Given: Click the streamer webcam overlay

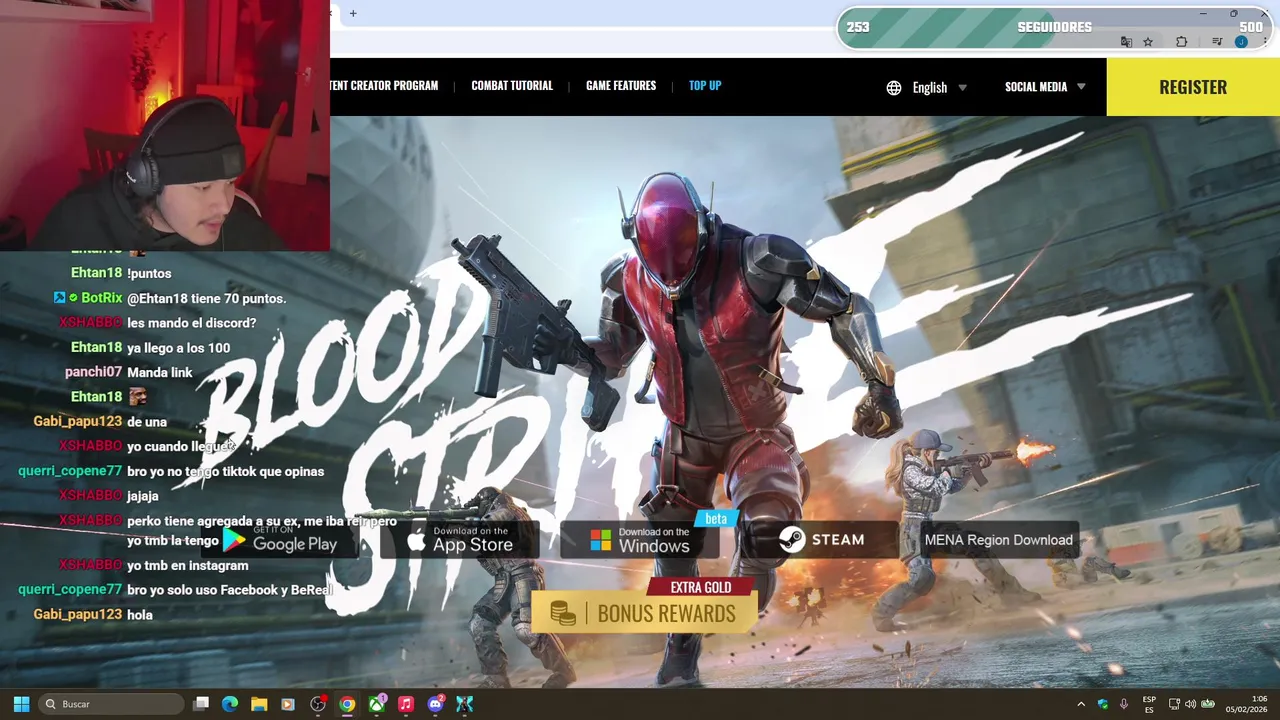Looking at the screenshot, I should click(x=165, y=125).
